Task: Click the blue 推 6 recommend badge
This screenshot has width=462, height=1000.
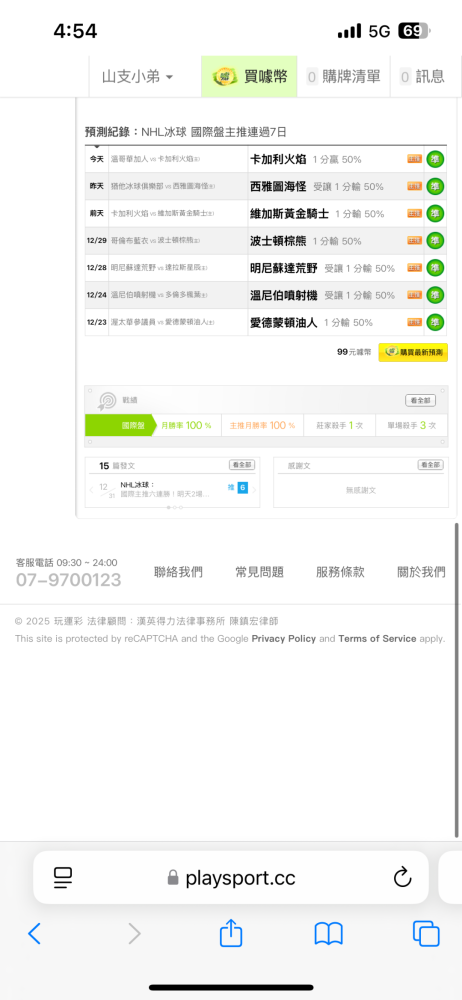Action: (237, 488)
